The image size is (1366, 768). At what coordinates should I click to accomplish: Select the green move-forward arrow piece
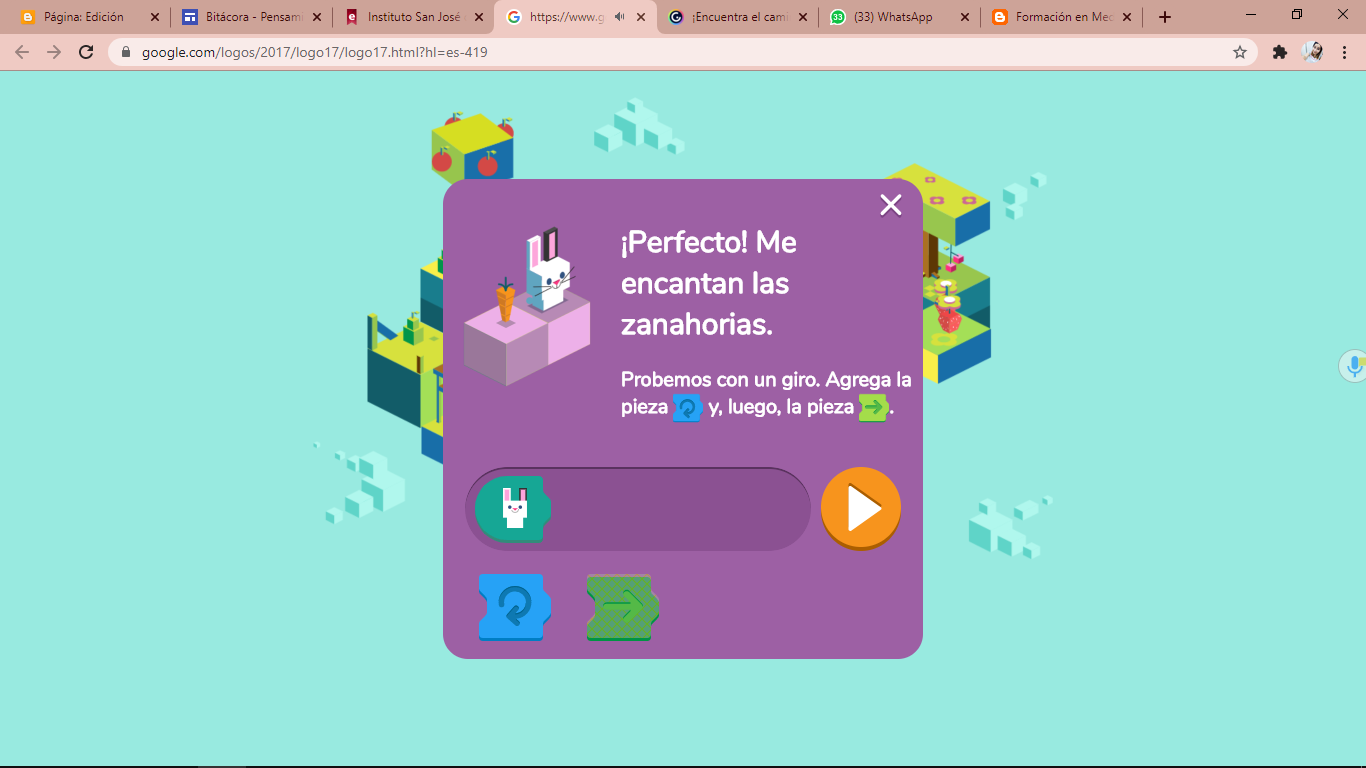pyautogui.click(x=622, y=607)
